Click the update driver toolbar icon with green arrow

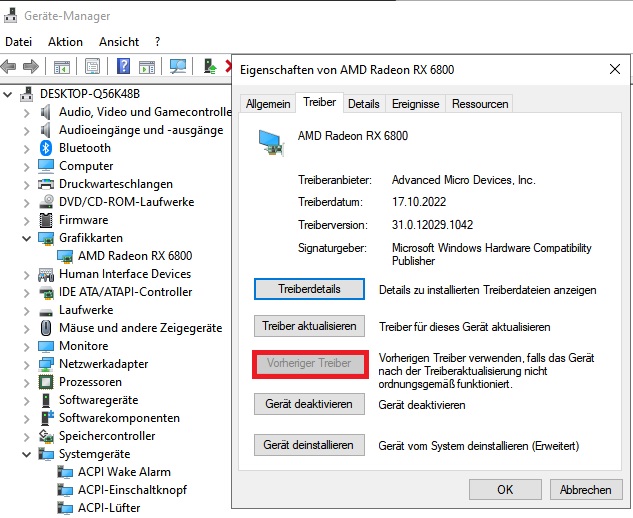(x=210, y=66)
